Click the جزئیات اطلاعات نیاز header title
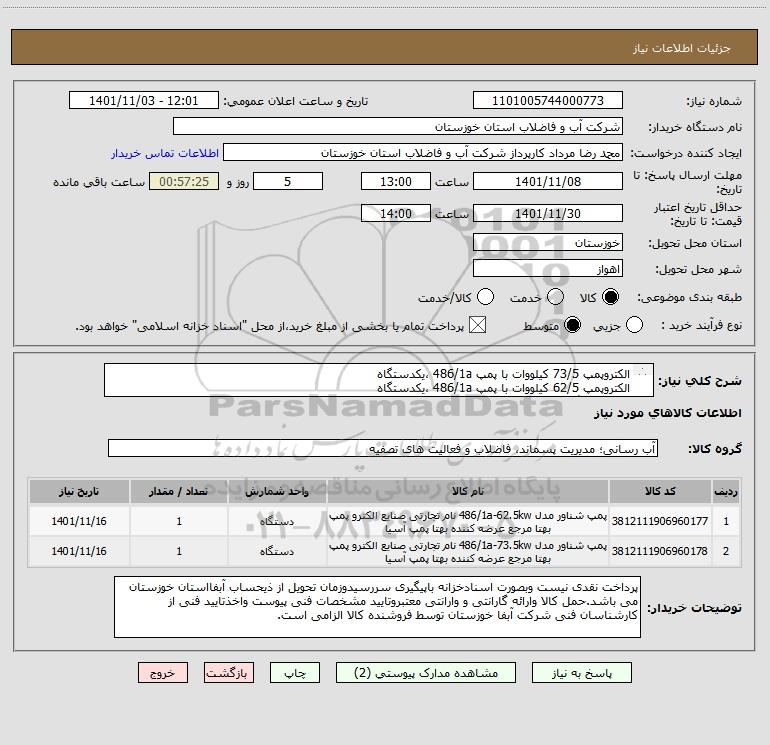 [682, 48]
